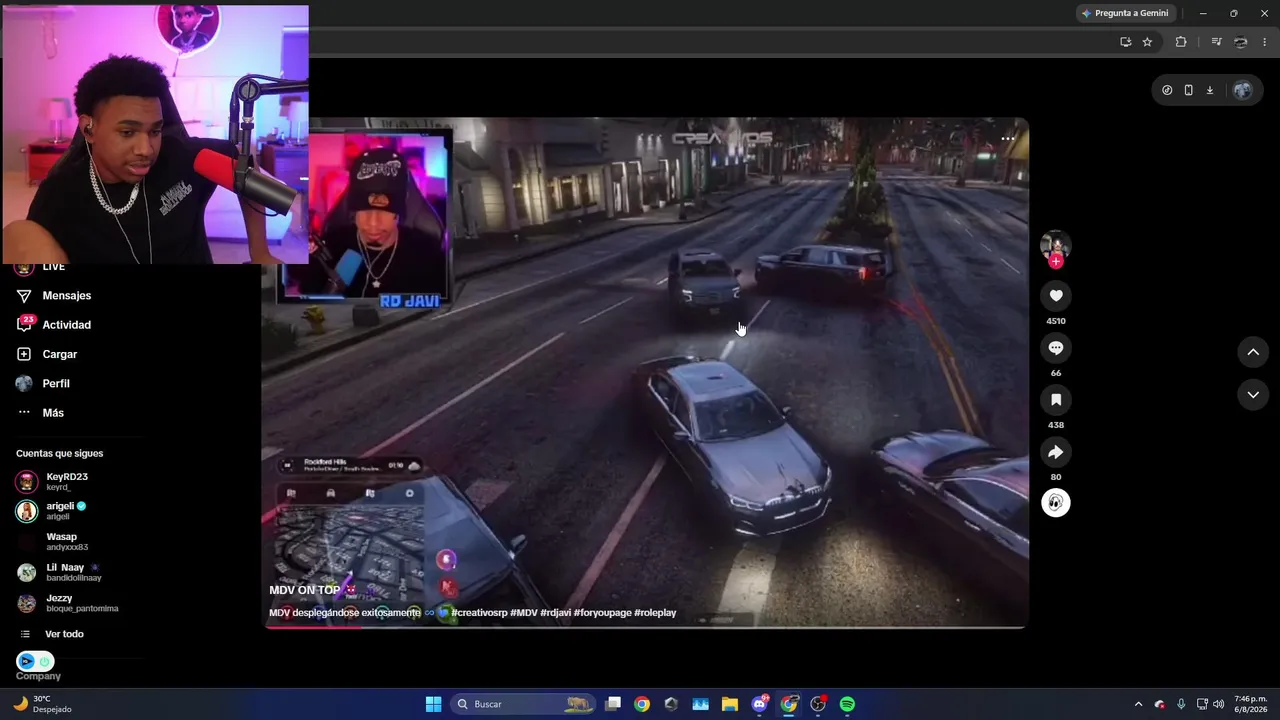
Task: Open the spinning sound disc icon
Action: pyautogui.click(x=1055, y=502)
